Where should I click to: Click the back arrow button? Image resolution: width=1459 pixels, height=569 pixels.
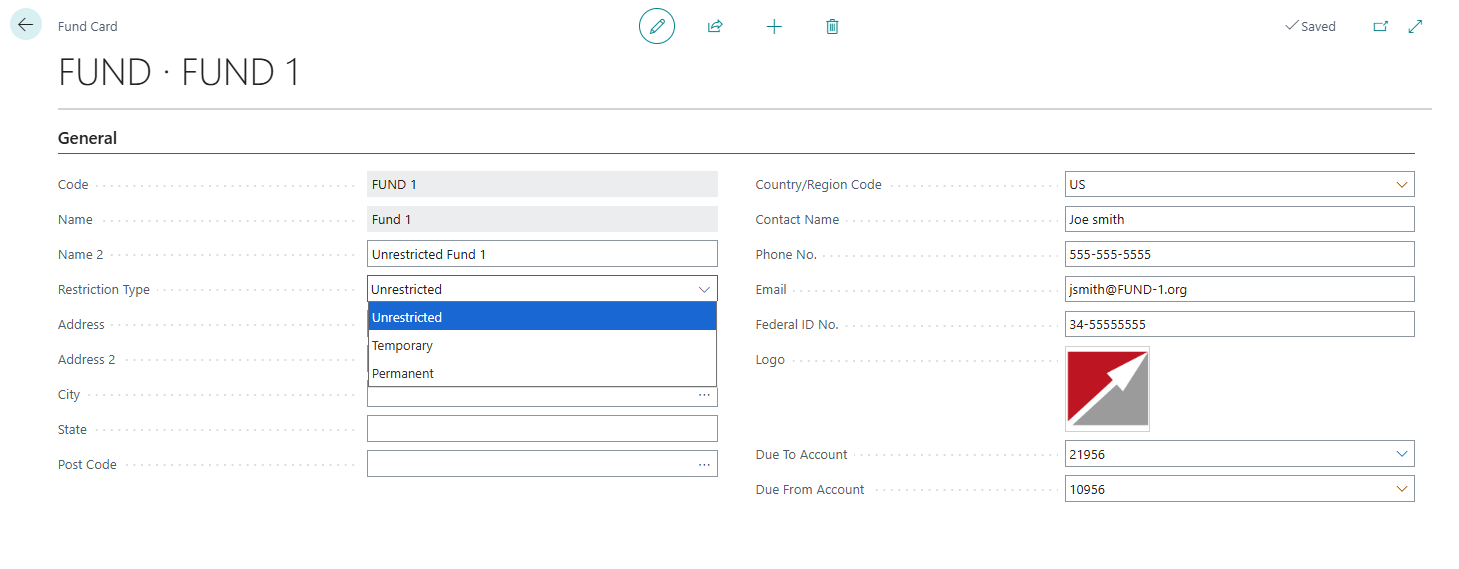click(26, 26)
